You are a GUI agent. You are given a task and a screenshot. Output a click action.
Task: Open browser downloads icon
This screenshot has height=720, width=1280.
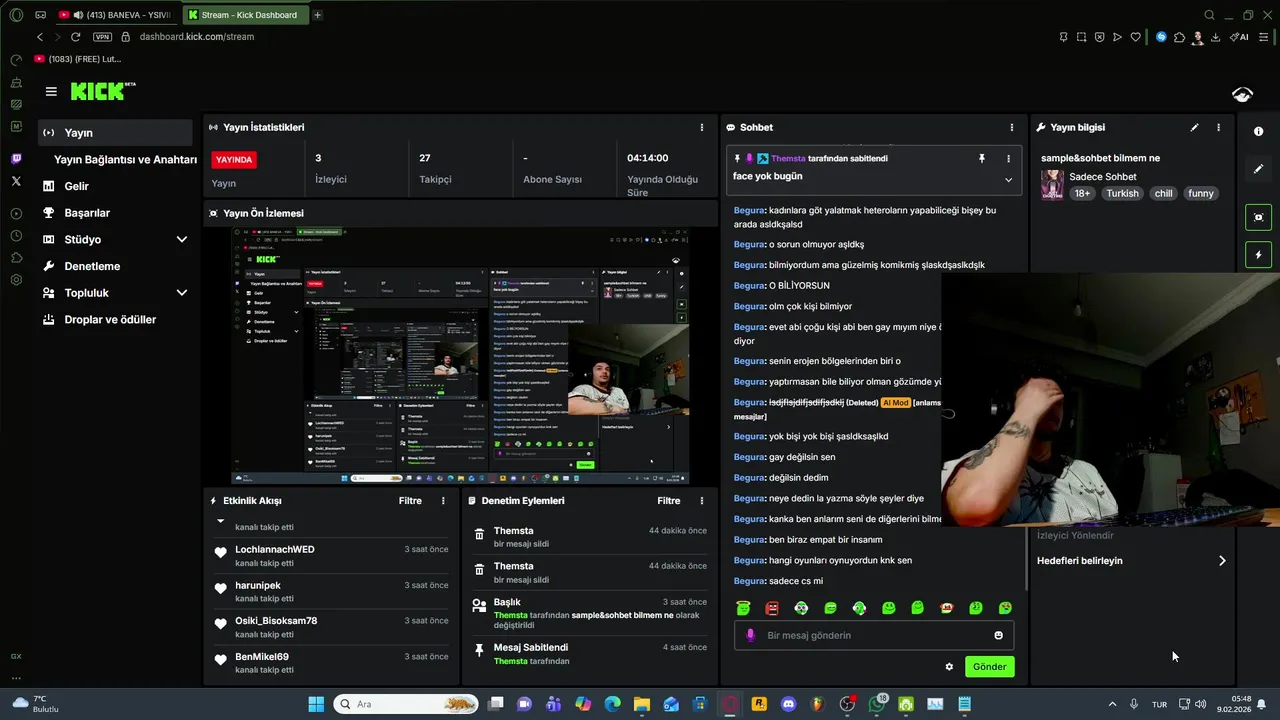click(1215, 37)
